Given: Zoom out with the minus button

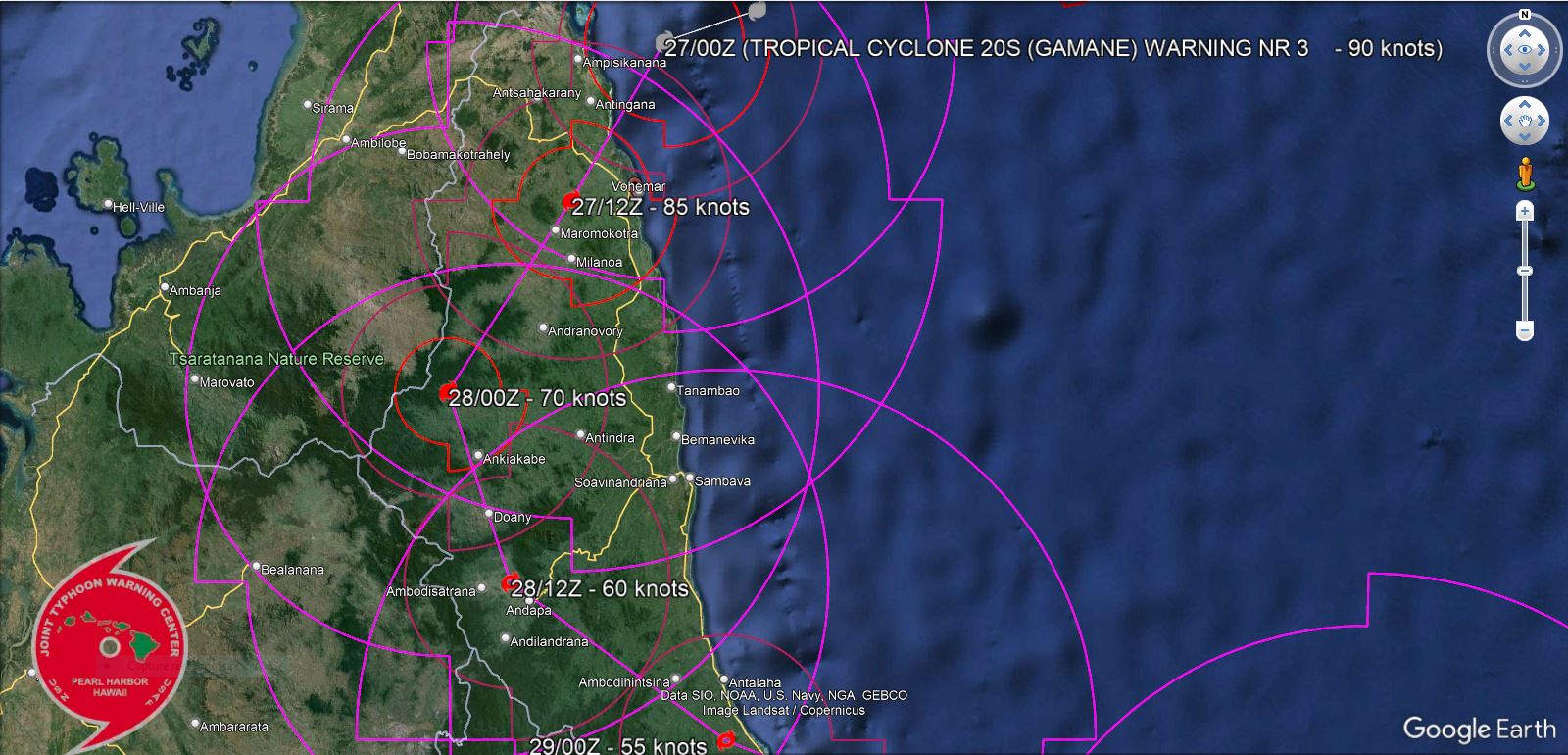Looking at the screenshot, I should click(x=1524, y=331).
